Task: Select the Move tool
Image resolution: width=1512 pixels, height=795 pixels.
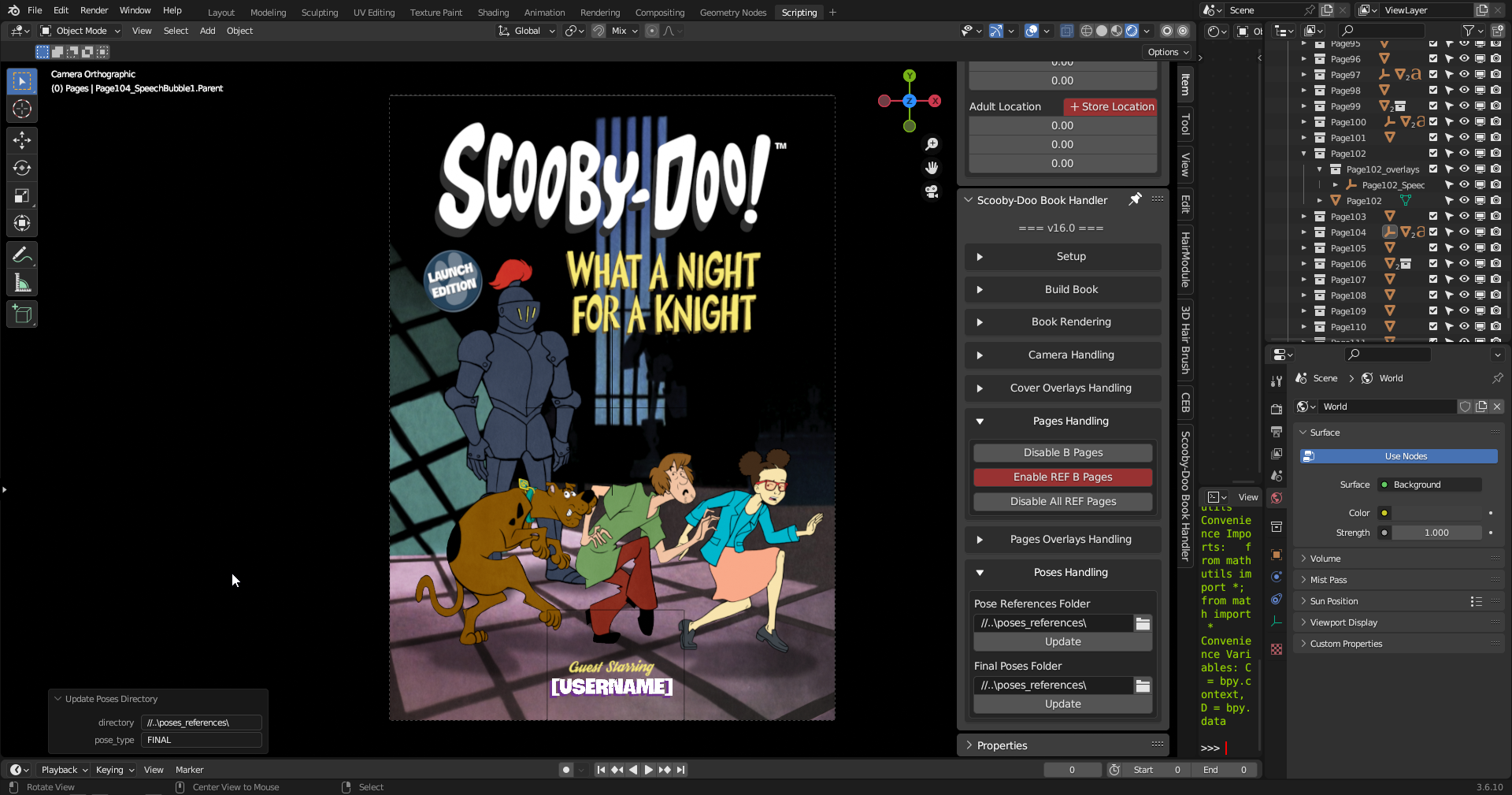Action: click(22, 140)
